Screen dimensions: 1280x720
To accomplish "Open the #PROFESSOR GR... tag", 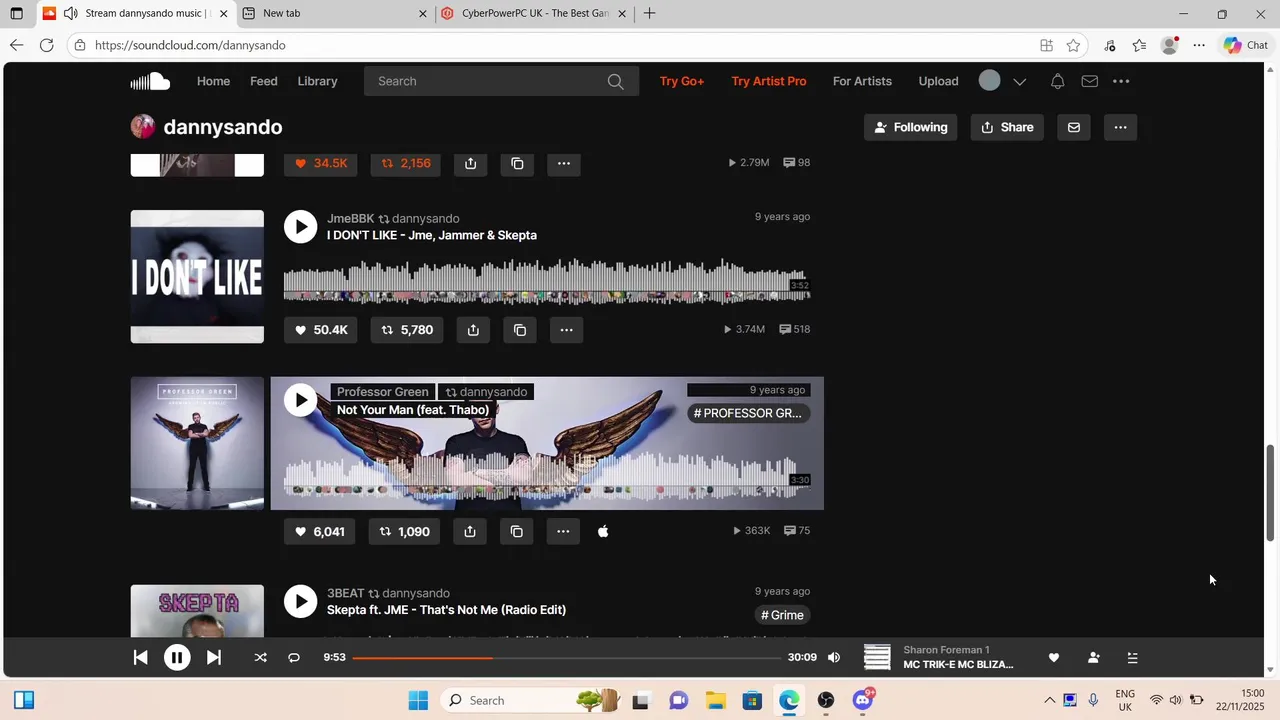I will (748, 413).
